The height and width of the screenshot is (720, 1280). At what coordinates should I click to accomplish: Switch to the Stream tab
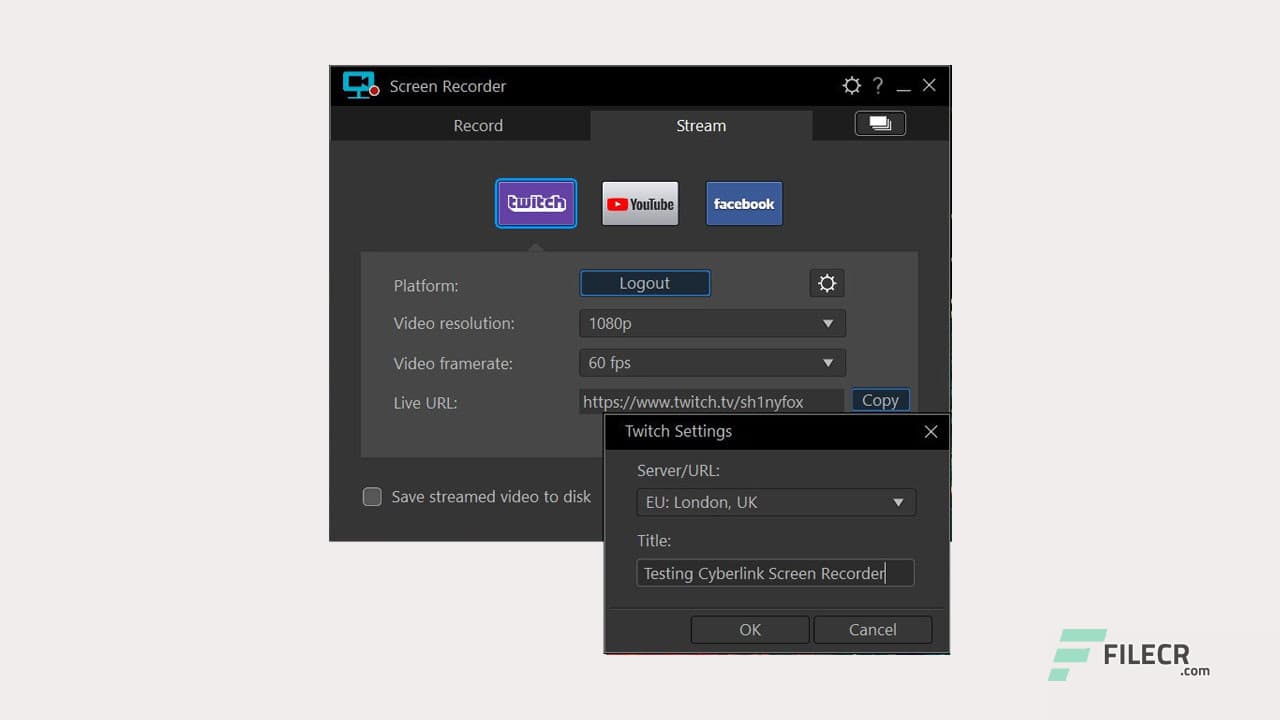[700, 125]
